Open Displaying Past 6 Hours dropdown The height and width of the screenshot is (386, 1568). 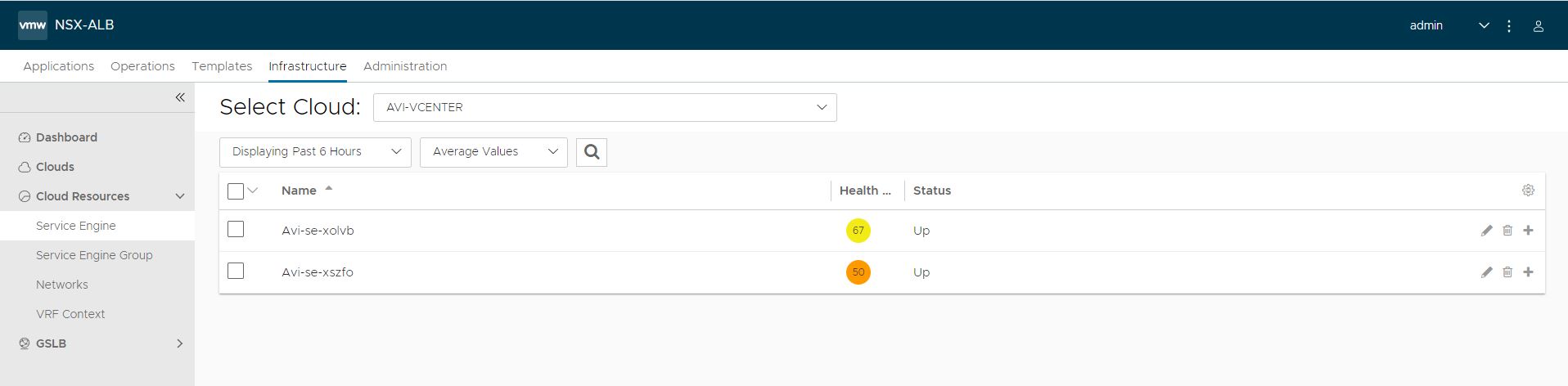(315, 152)
